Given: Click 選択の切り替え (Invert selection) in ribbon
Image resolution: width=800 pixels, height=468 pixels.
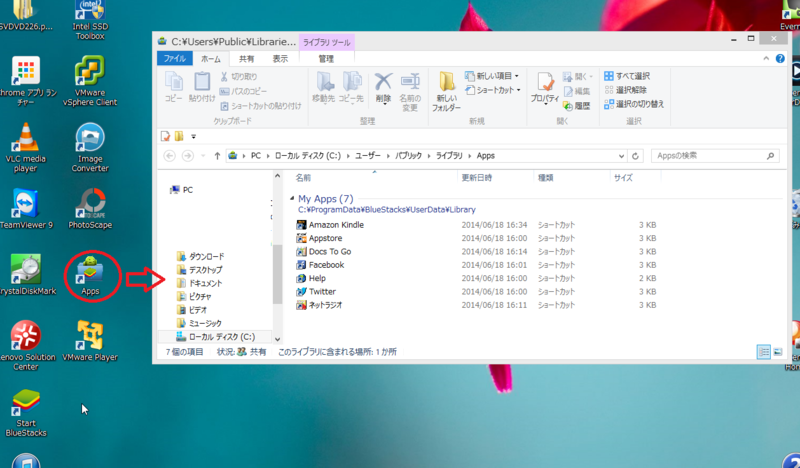Looking at the screenshot, I should (634, 104).
